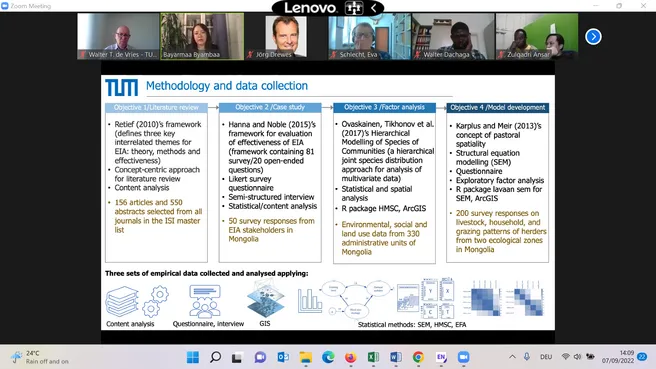This screenshot has width=656, height=369.
Task: Expand hidden system tray icons
Action: tap(512, 357)
